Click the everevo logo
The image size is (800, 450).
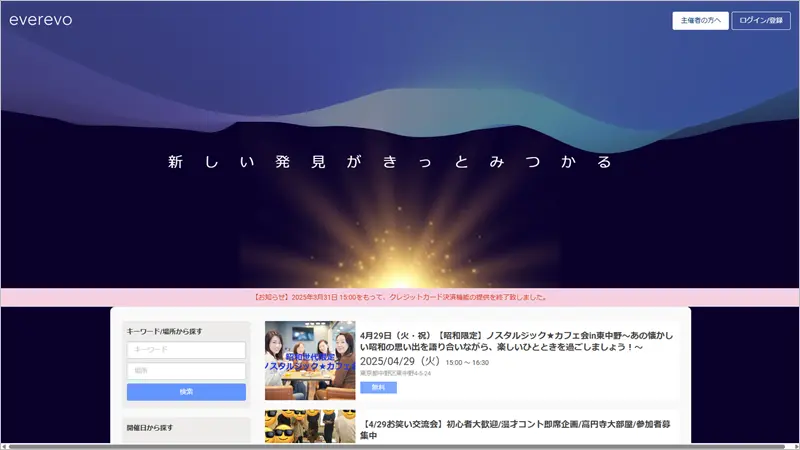pyautogui.click(x=40, y=20)
